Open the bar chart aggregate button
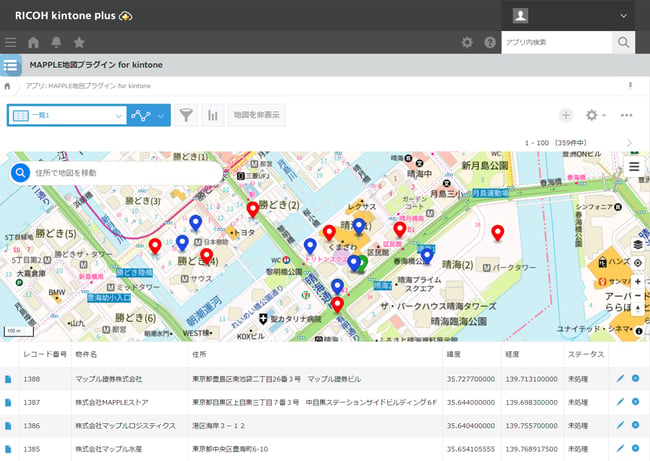The image size is (650, 461). (x=213, y=115)
